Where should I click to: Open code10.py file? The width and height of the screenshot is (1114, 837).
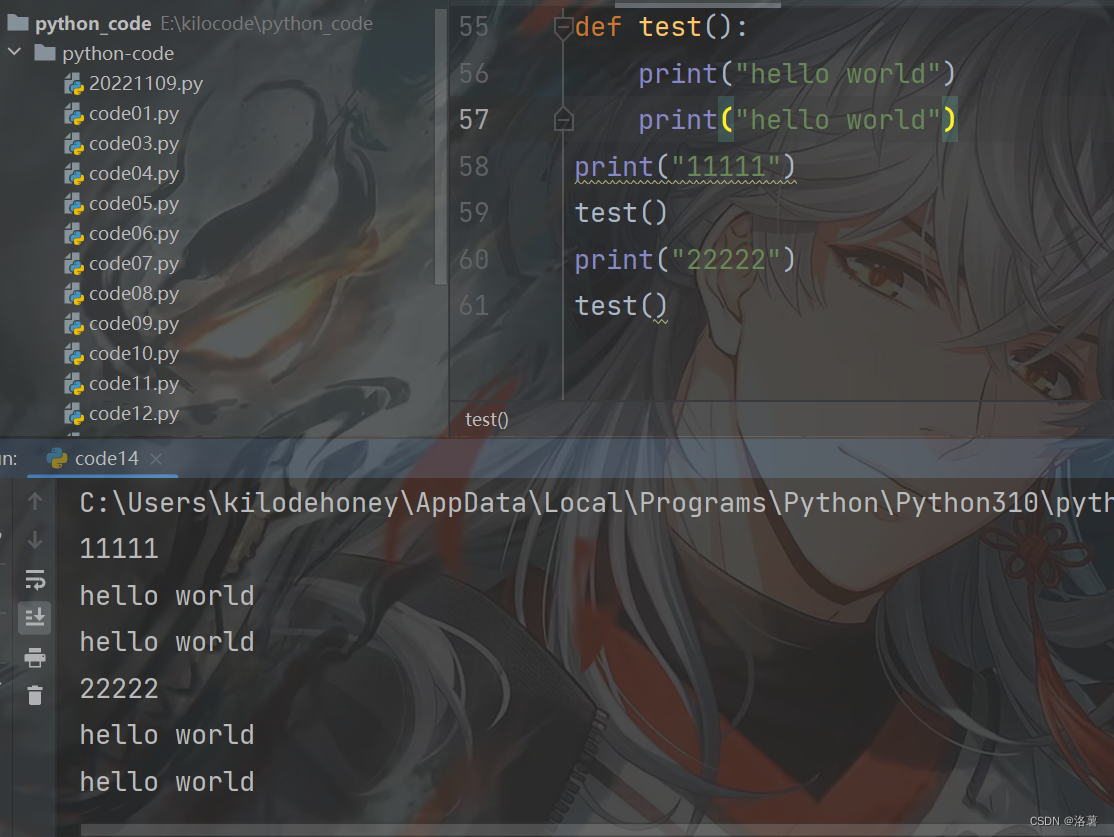[x=134, y=354]
